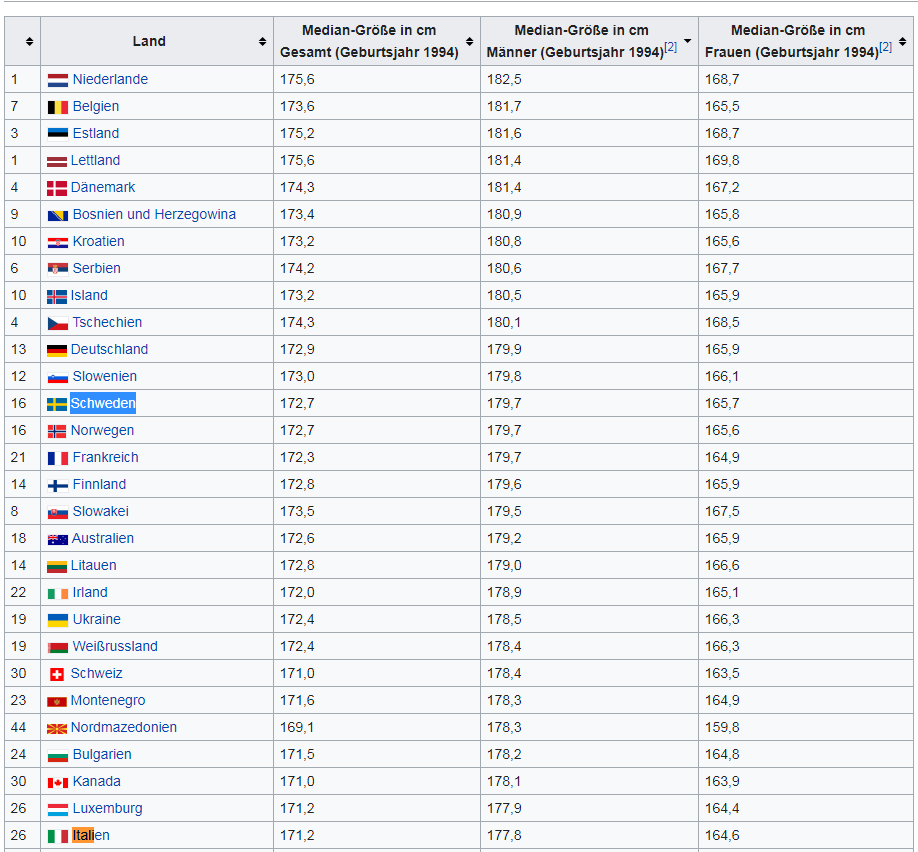Click the Finland flag icon
Image resolution: width=918 pixels, height=852 pixels.
[57, 485]
